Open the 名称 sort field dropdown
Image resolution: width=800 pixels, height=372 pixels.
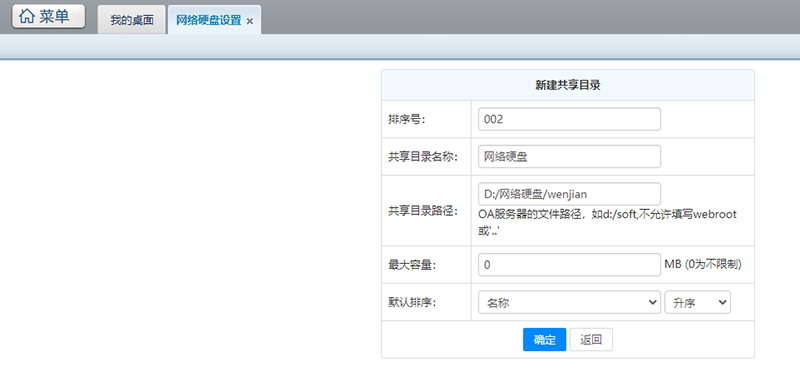(x=569, y=302)
